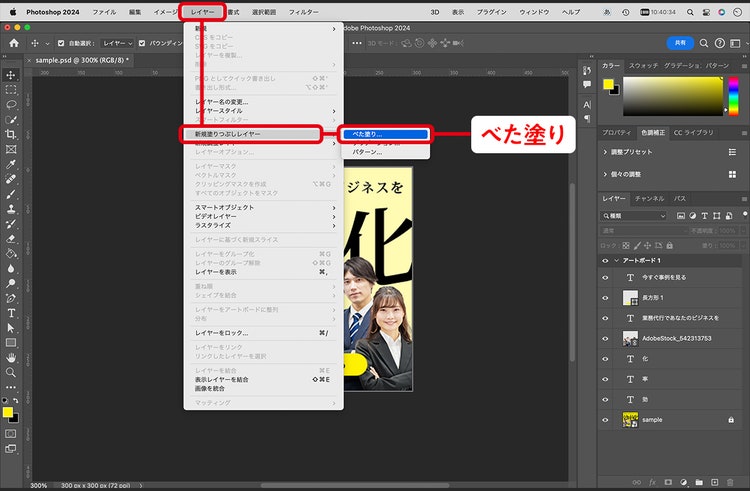
Task: Create a new group folder icon
Action: click(699, 482)
